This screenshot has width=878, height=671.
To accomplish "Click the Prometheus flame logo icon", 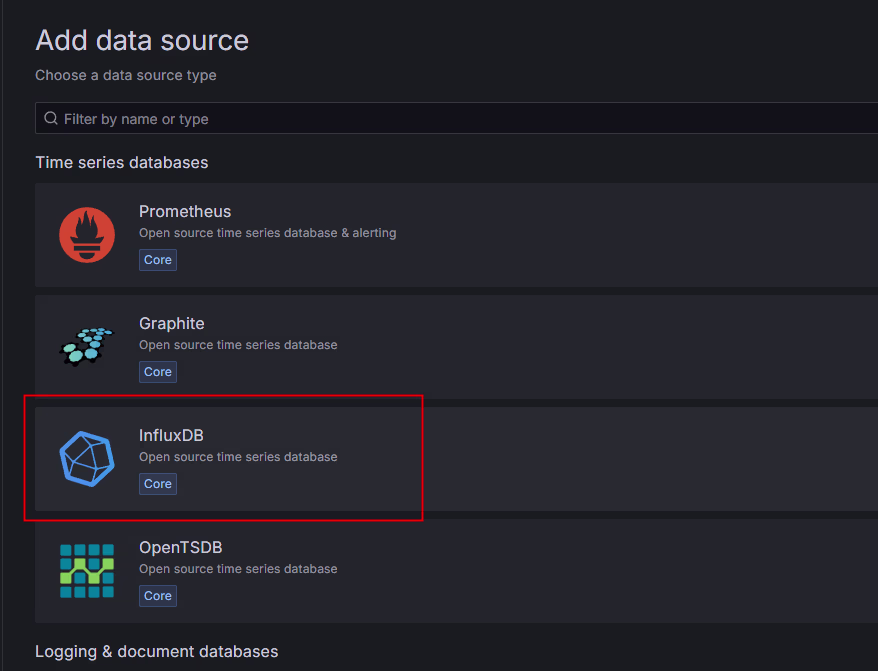I will tap(87, 235).
